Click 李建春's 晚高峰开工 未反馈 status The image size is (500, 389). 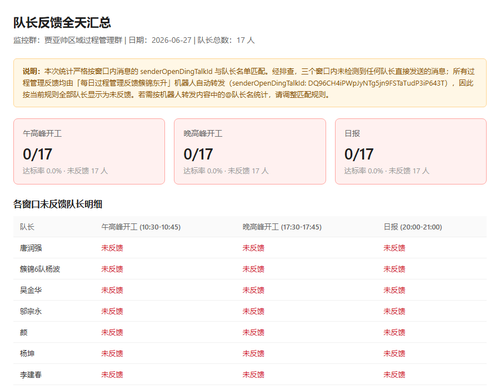coord(253,375)
